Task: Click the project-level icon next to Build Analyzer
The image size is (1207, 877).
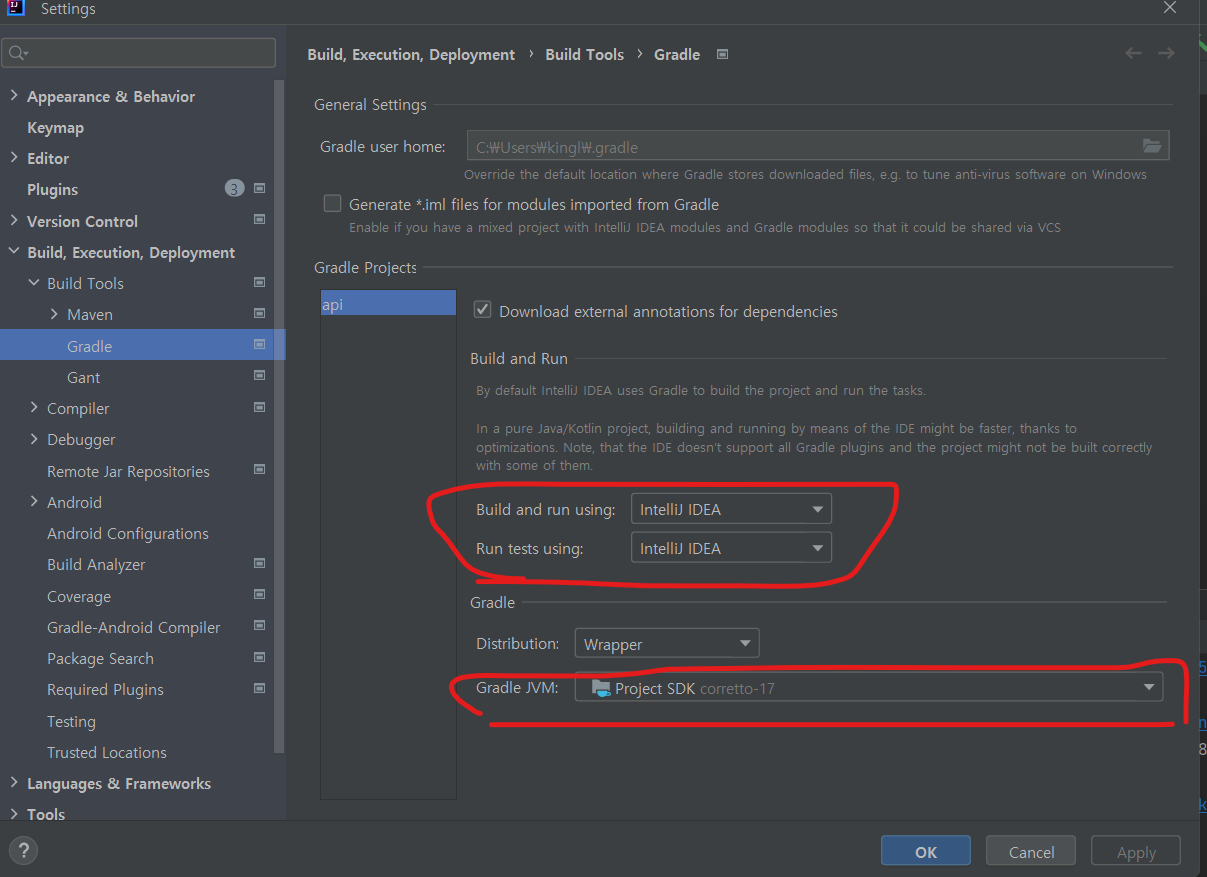Action: pyautogui.click(x=260, y=564)
